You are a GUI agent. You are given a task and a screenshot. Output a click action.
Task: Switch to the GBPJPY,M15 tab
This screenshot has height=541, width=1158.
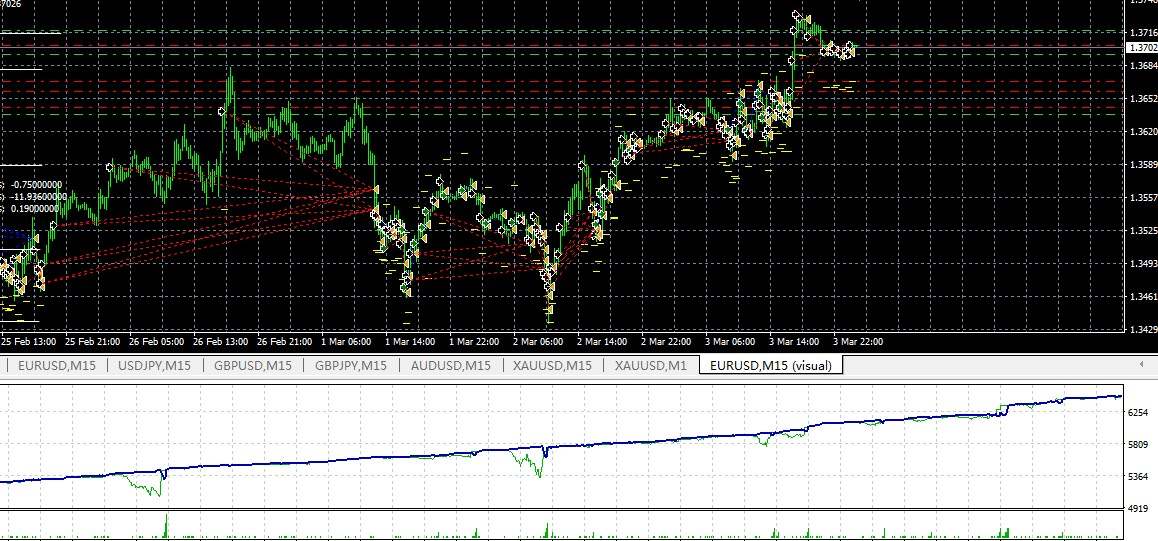click(x=351, y=365)
